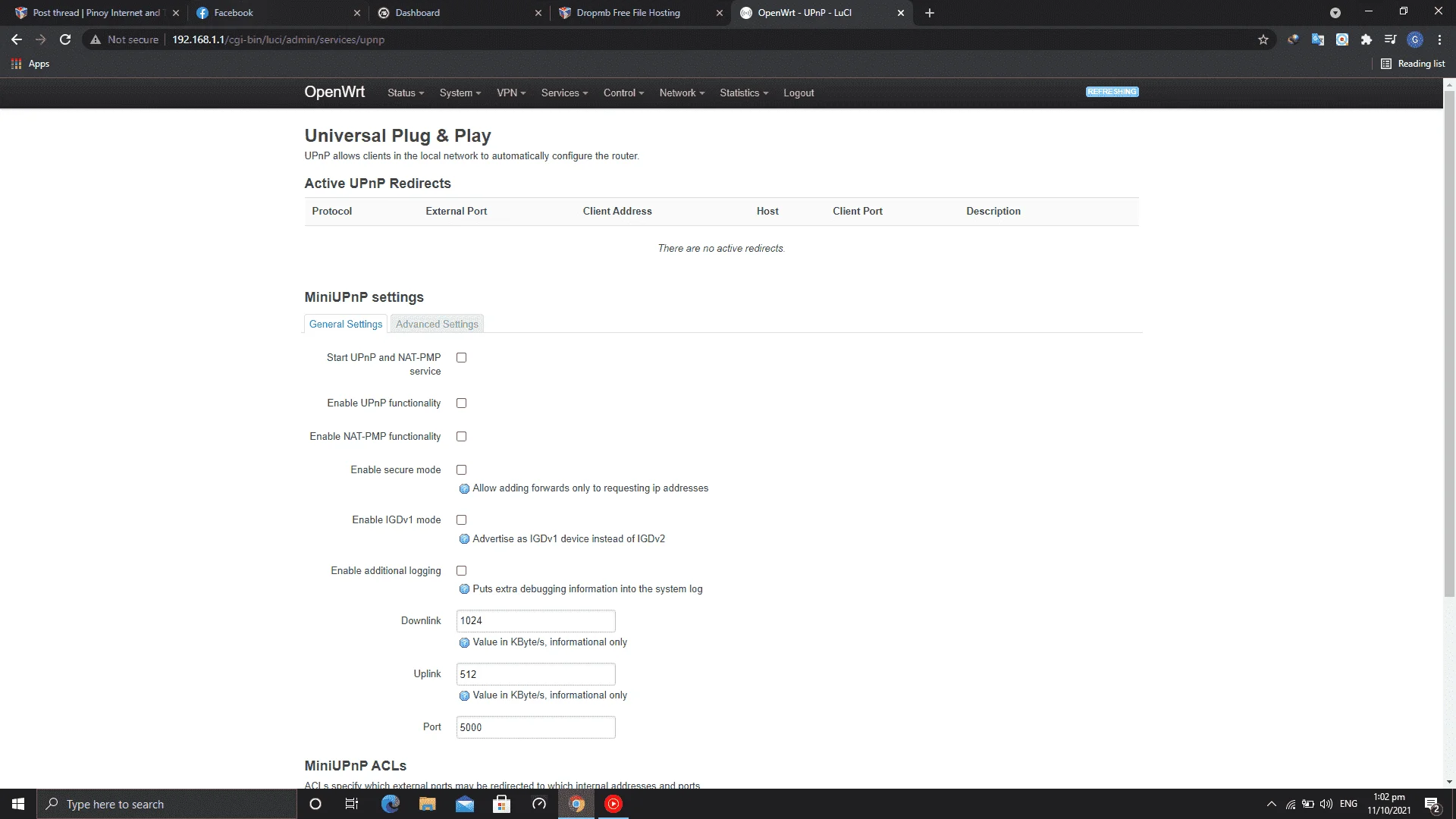
Task: Switch to the Advanced Settings tab
Action: click(437, 324)
